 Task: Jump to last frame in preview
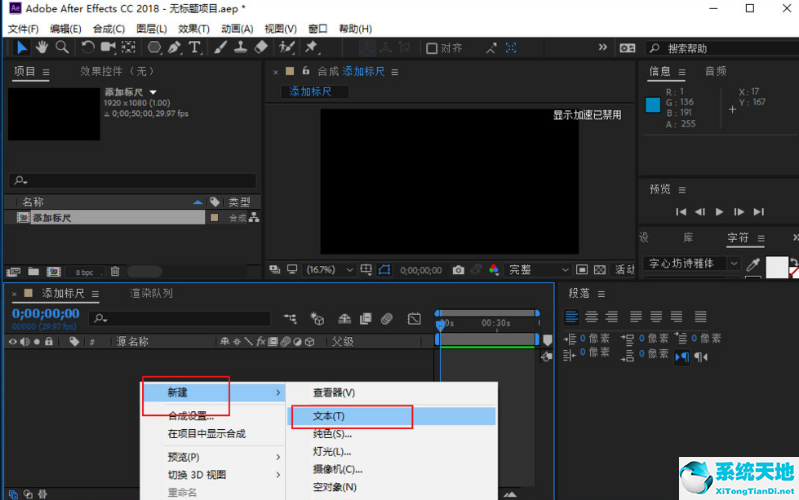click(x=759, y=212)
